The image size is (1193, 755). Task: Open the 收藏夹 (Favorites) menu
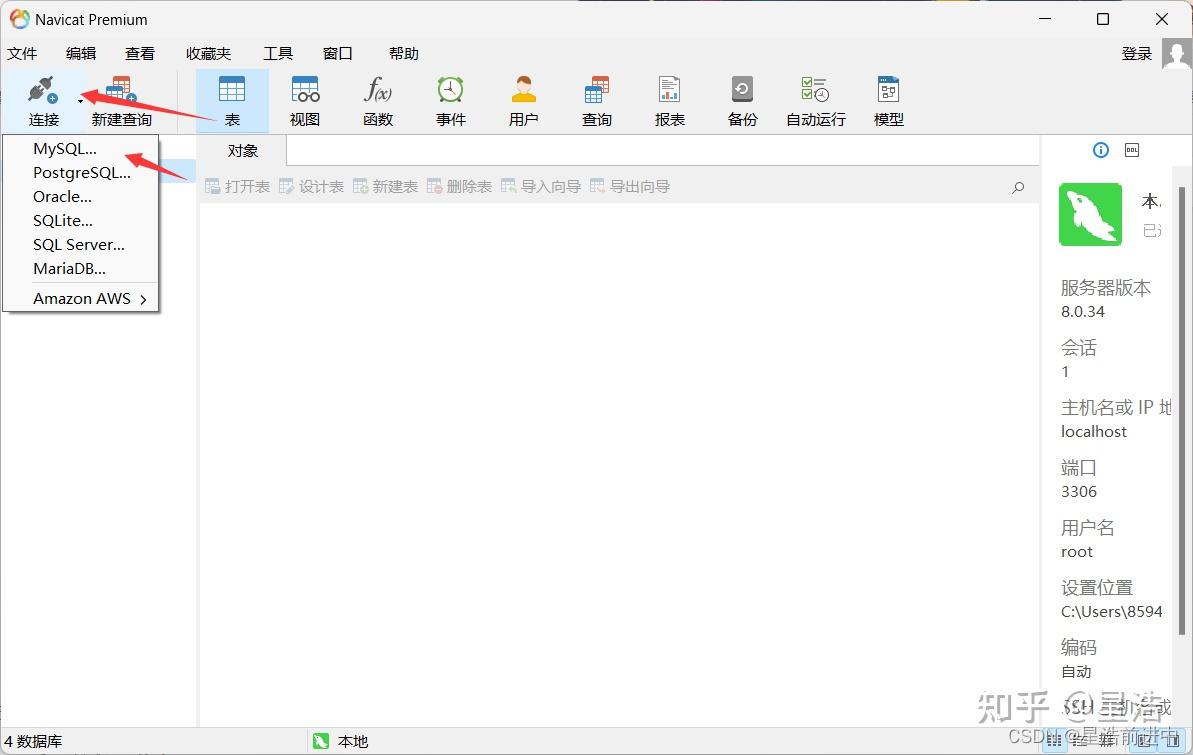pyautogui.click(x=208, y=53)
